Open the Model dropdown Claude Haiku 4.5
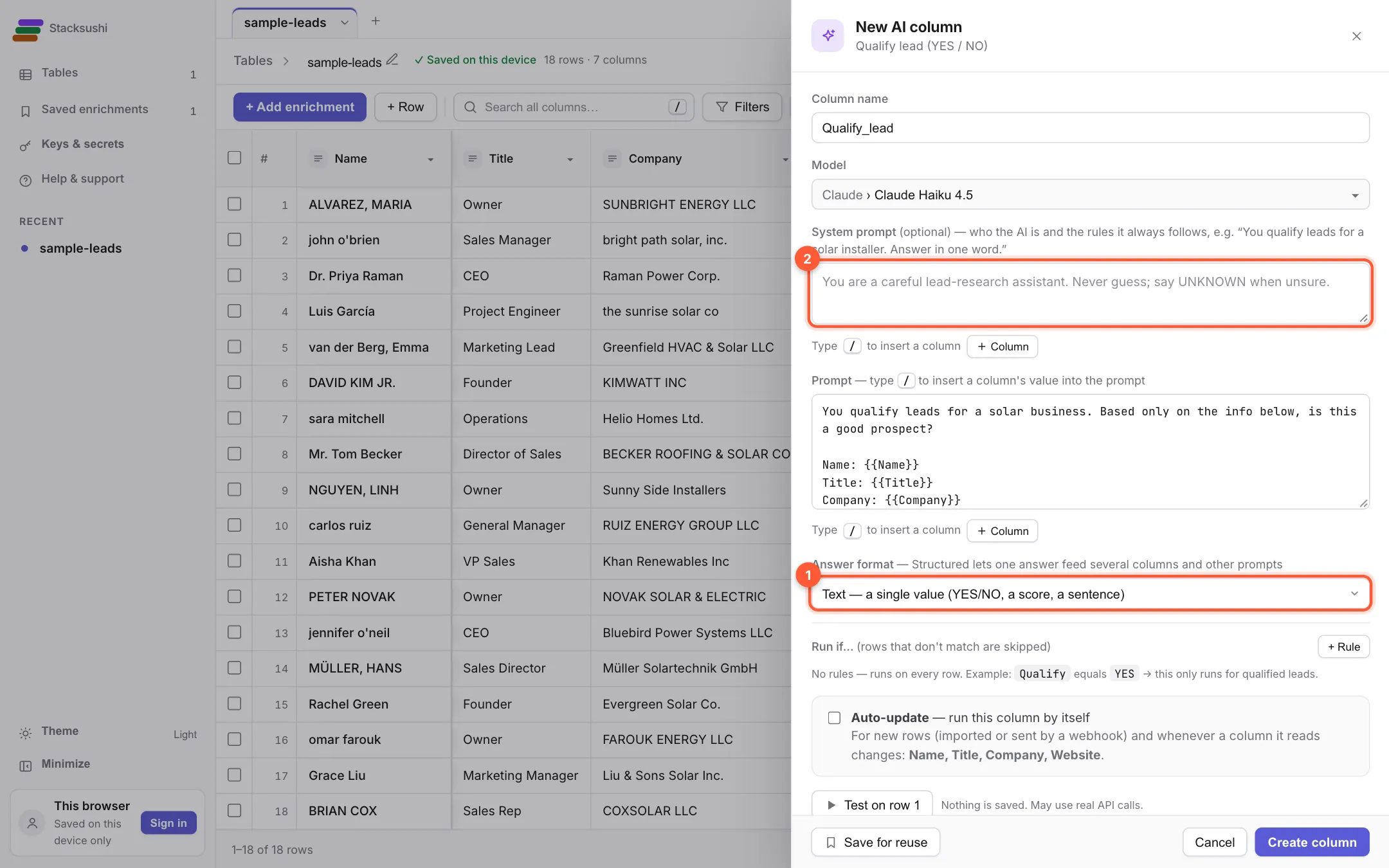The width and height of the screenshot is (1389, 868). [x=1090, y=195]
